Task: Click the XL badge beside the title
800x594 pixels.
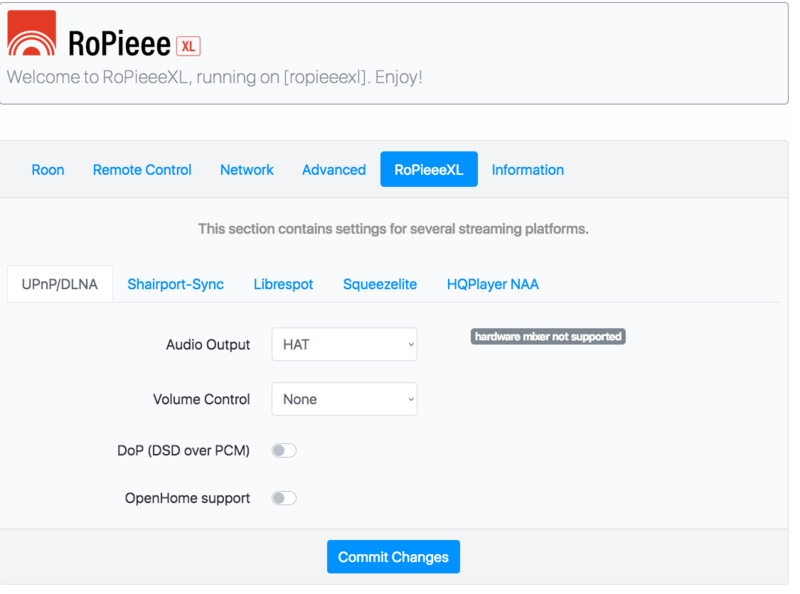Action: (x=188, y=46)
